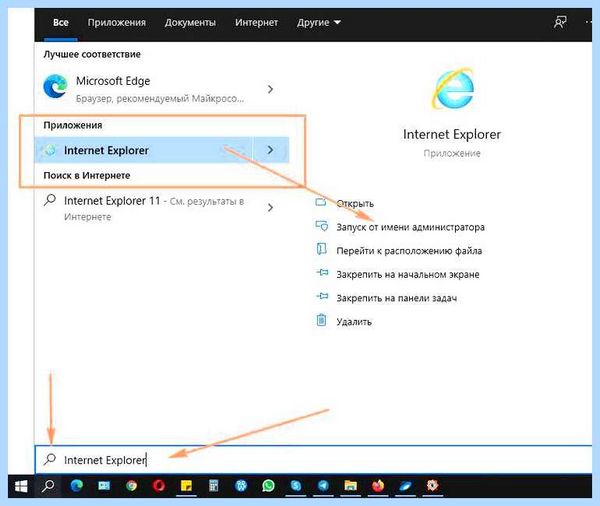Choose Закрепить на панели задач
Image resolution: width=600 pixels, height=506 pixels.
396,298
